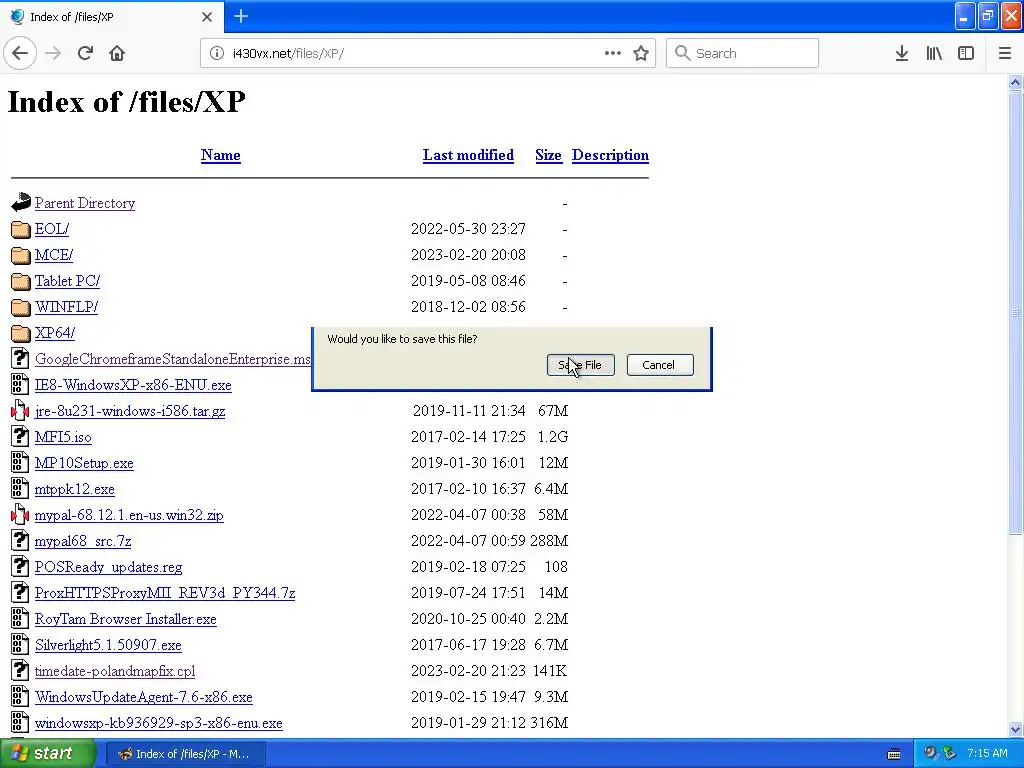Sort listing by Name column
Image resolution: width=1024 pixels, height=768 pixels.
(221, 155)
